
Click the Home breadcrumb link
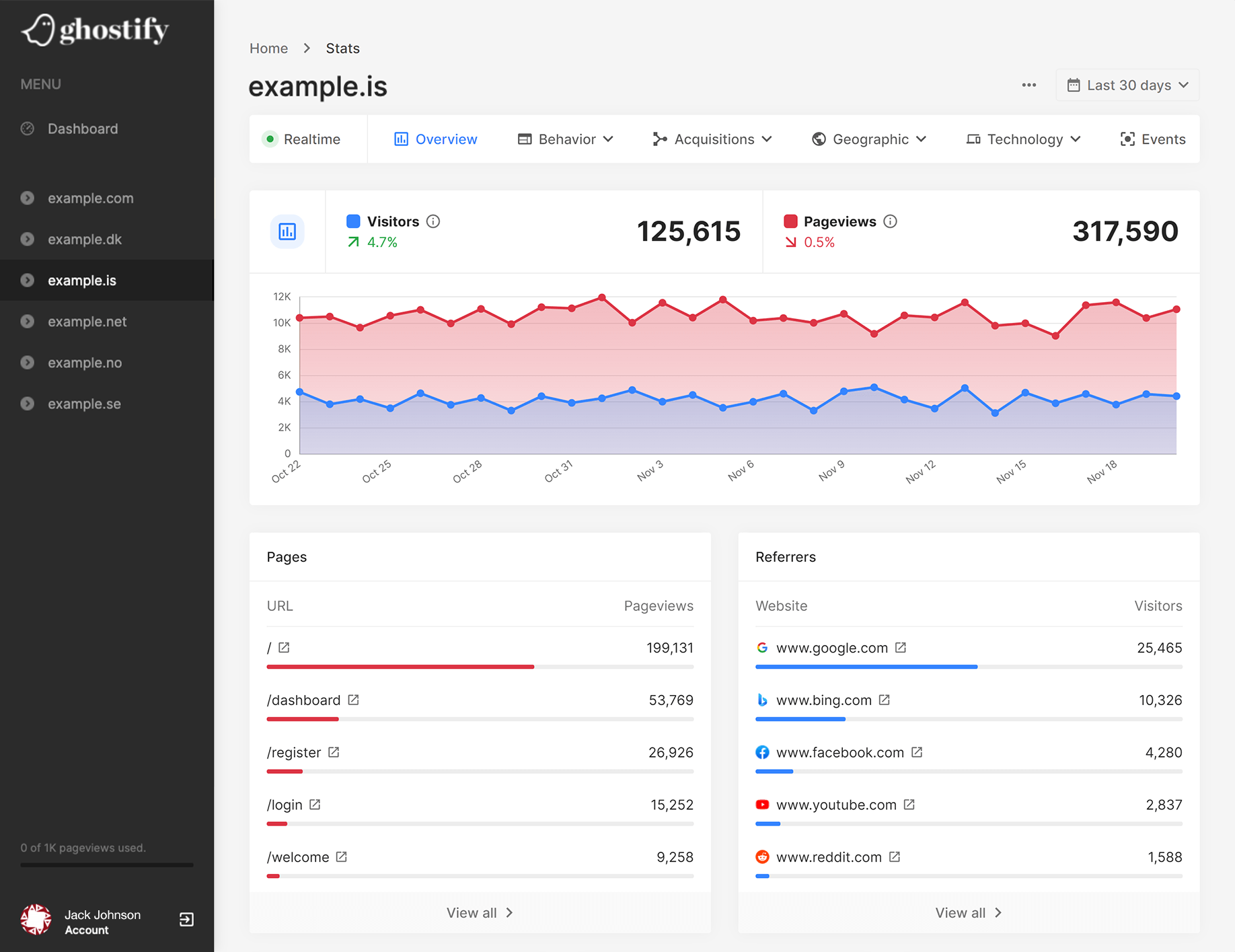click(268, 48)
